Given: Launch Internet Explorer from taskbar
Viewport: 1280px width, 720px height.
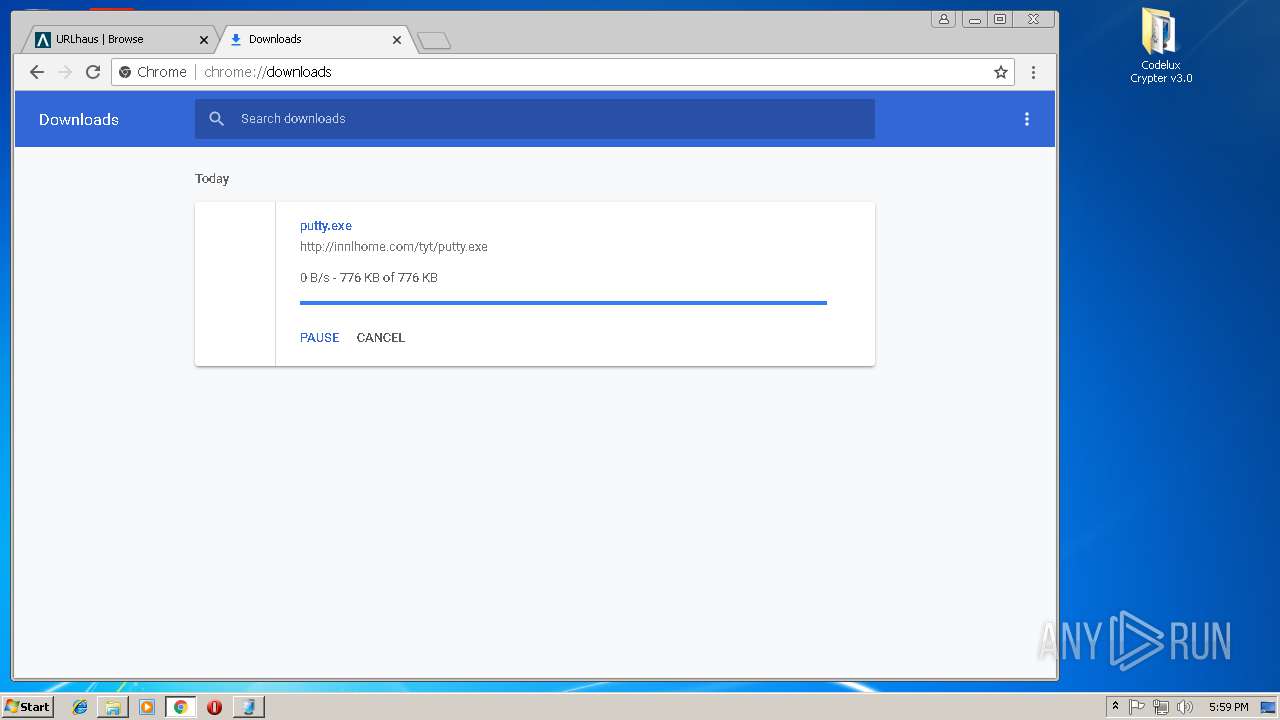Looking at the screenshot, I should [x=80, y=707].
